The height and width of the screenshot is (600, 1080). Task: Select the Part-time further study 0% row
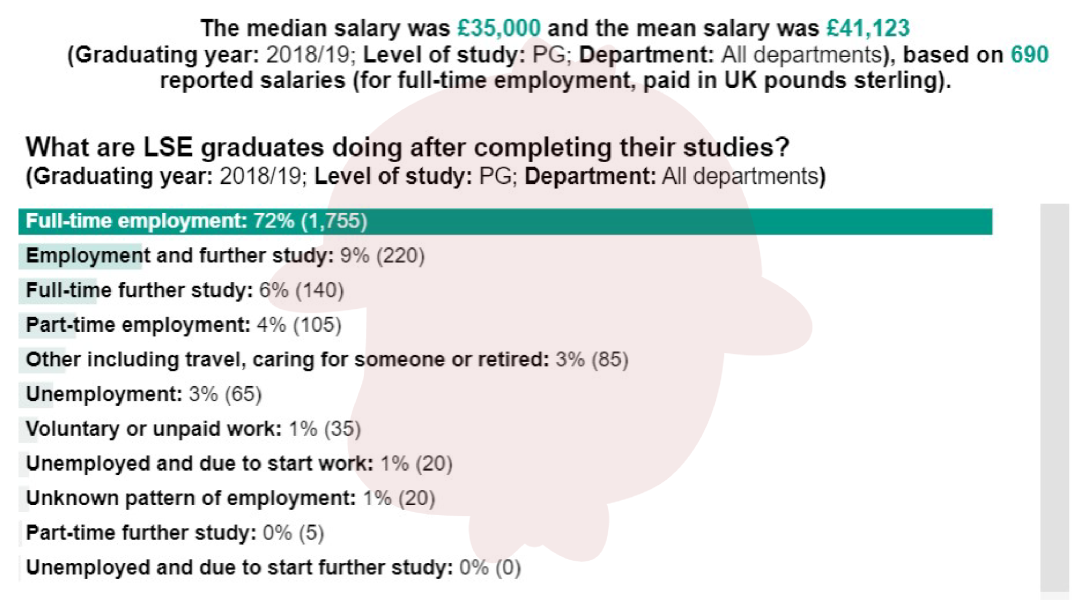tap(175, 533)
